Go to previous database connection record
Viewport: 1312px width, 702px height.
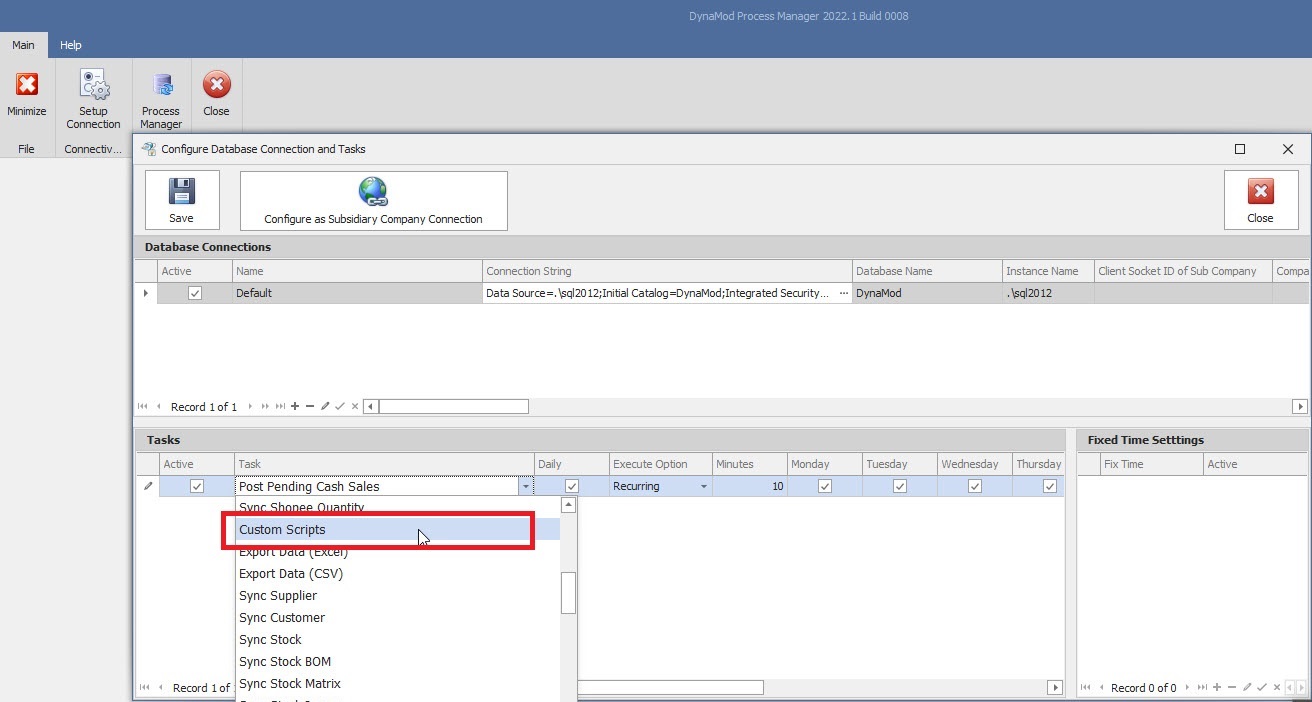[158, 406]
